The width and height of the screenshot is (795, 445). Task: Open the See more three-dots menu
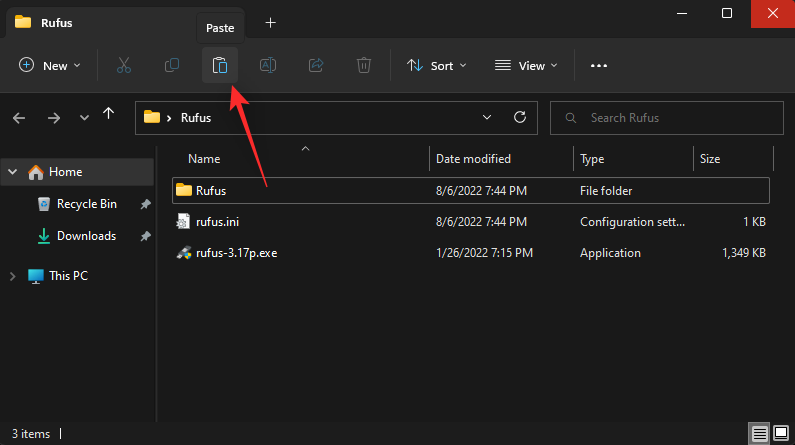pyautogui.click(x=599, y=65)
